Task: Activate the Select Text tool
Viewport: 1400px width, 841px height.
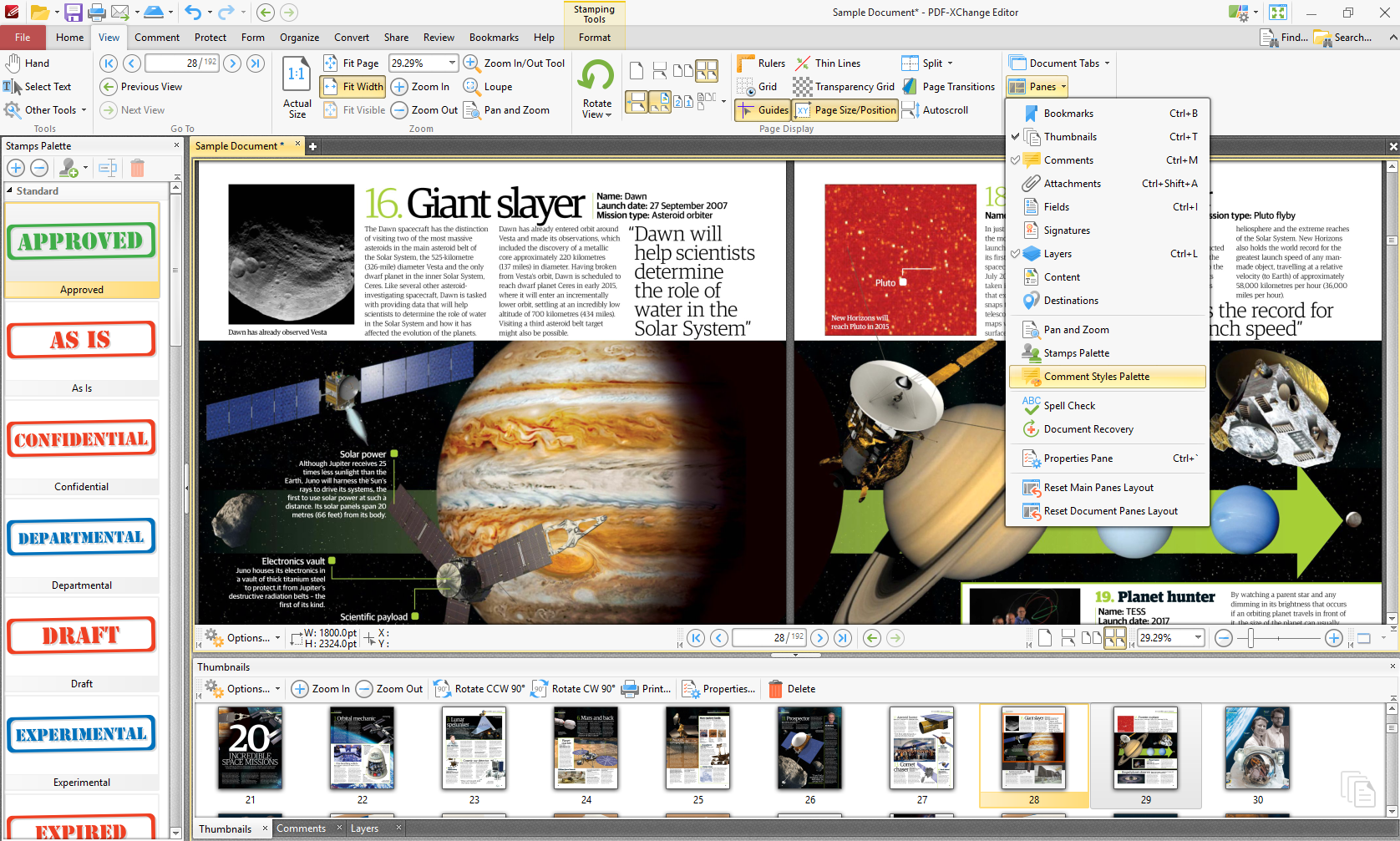Action: coord(38,87)
